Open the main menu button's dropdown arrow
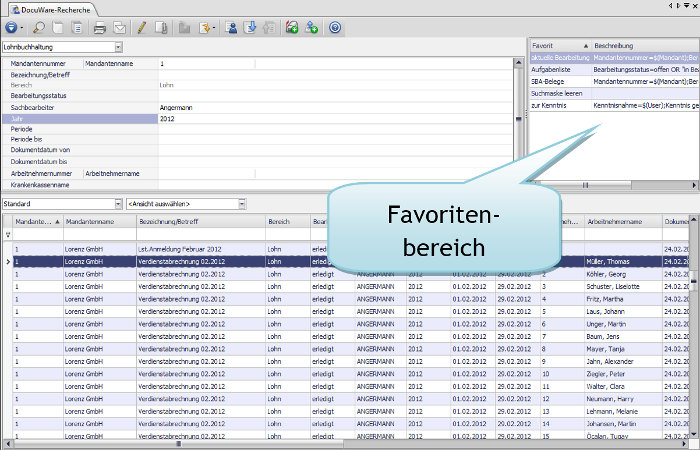This screenshot has height=450, width=700. [x=21, y=28]
